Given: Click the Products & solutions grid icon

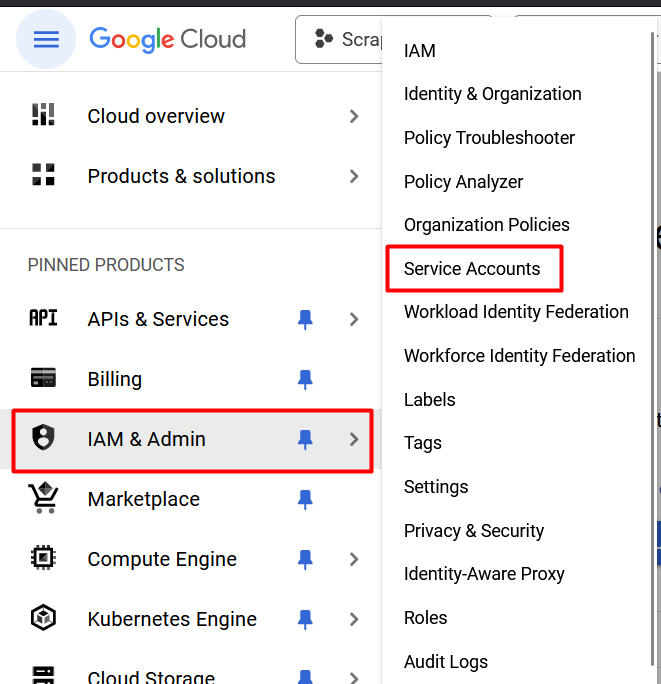Looking at the screenshot, I should 43,174.
